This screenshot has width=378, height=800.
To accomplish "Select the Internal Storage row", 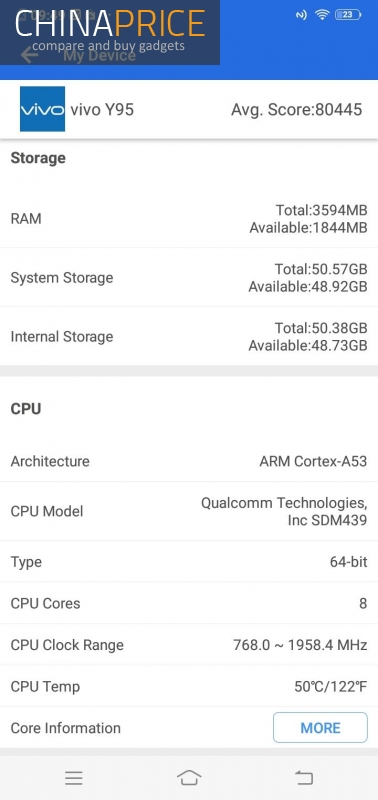I will 189,336.
